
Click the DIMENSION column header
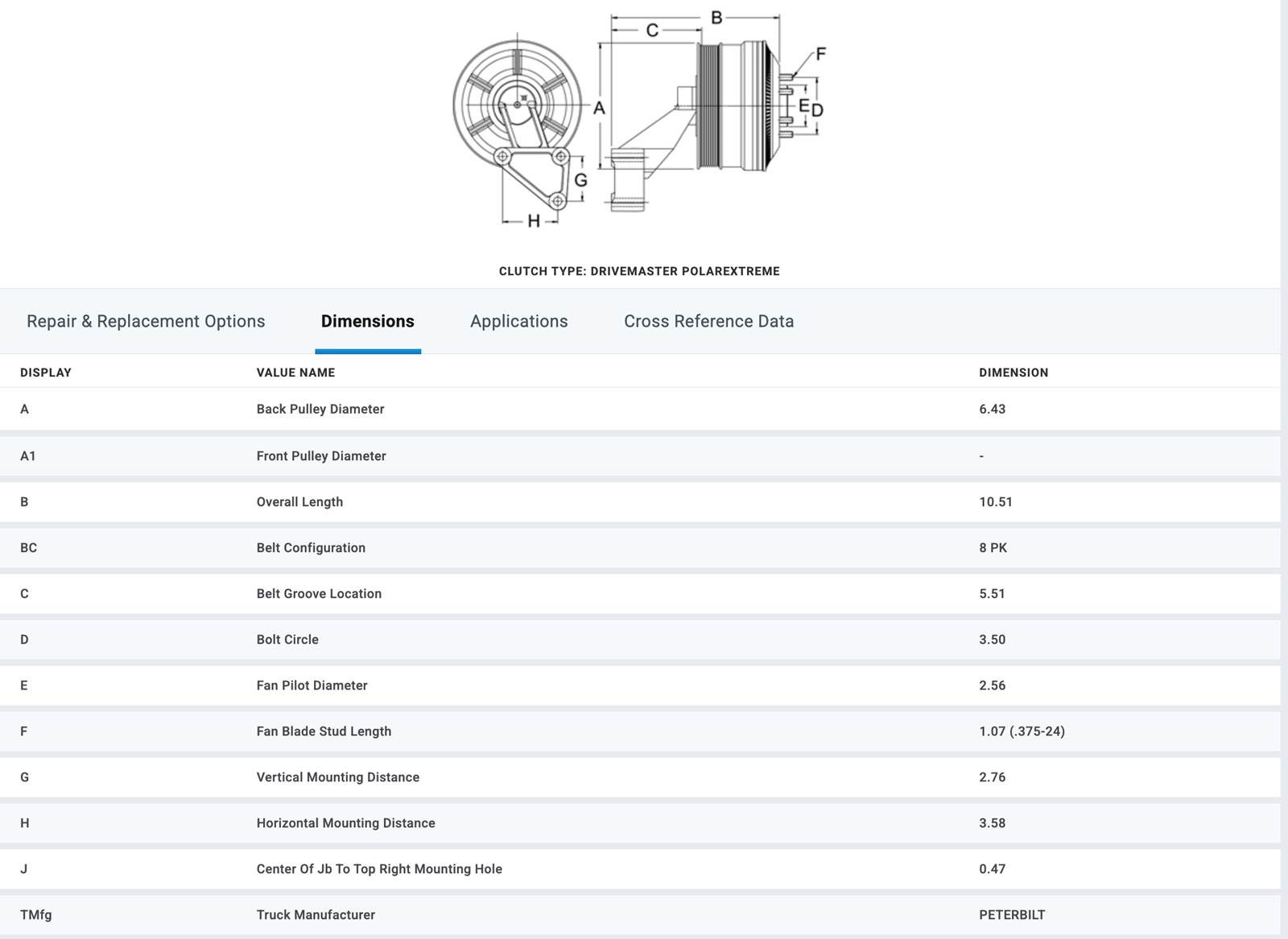pos(1013,373)
